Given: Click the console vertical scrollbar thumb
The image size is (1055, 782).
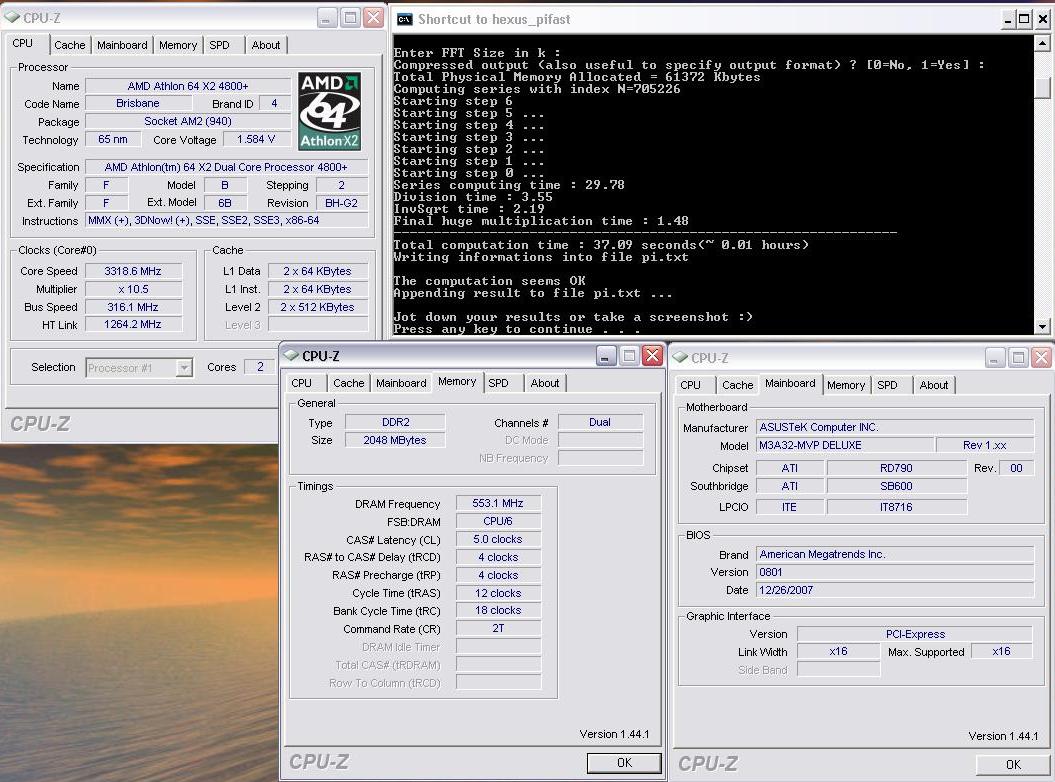Looking at the screenshot, I should [x=1042, y=87].
